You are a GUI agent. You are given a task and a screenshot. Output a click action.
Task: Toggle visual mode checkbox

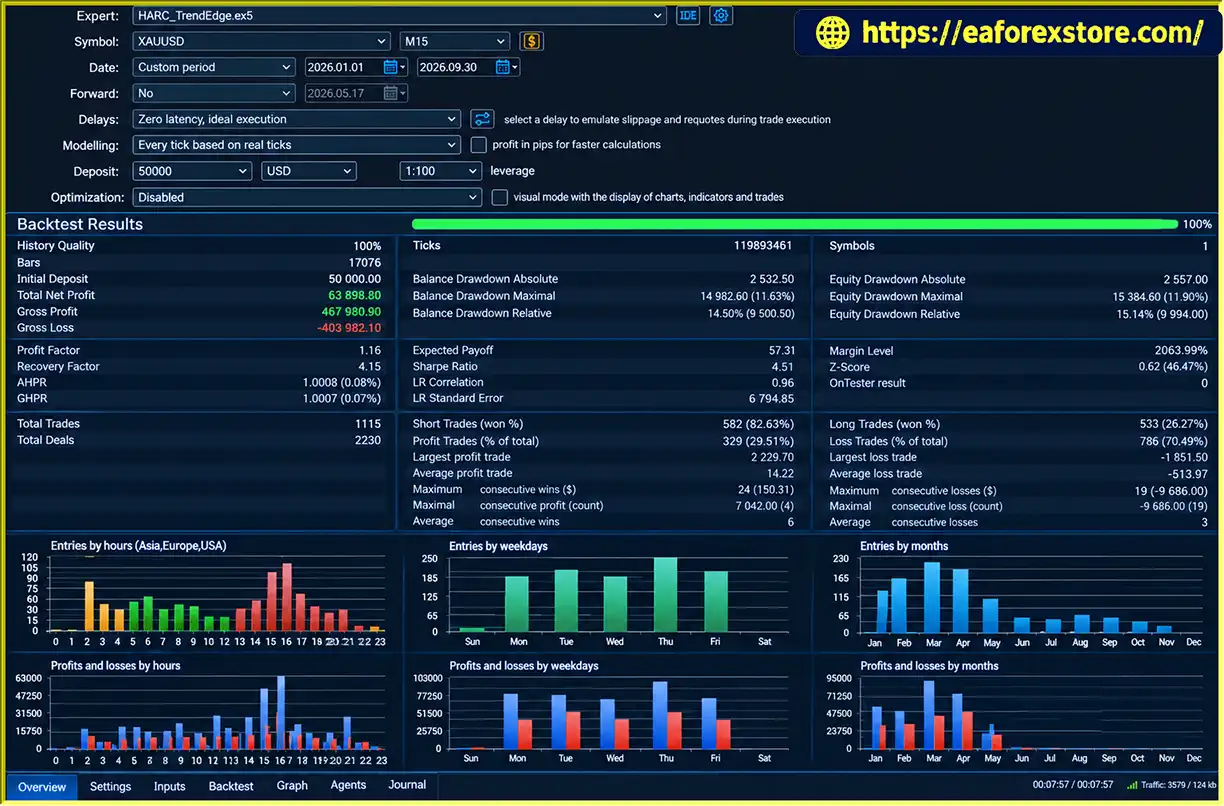coord(500,197)
